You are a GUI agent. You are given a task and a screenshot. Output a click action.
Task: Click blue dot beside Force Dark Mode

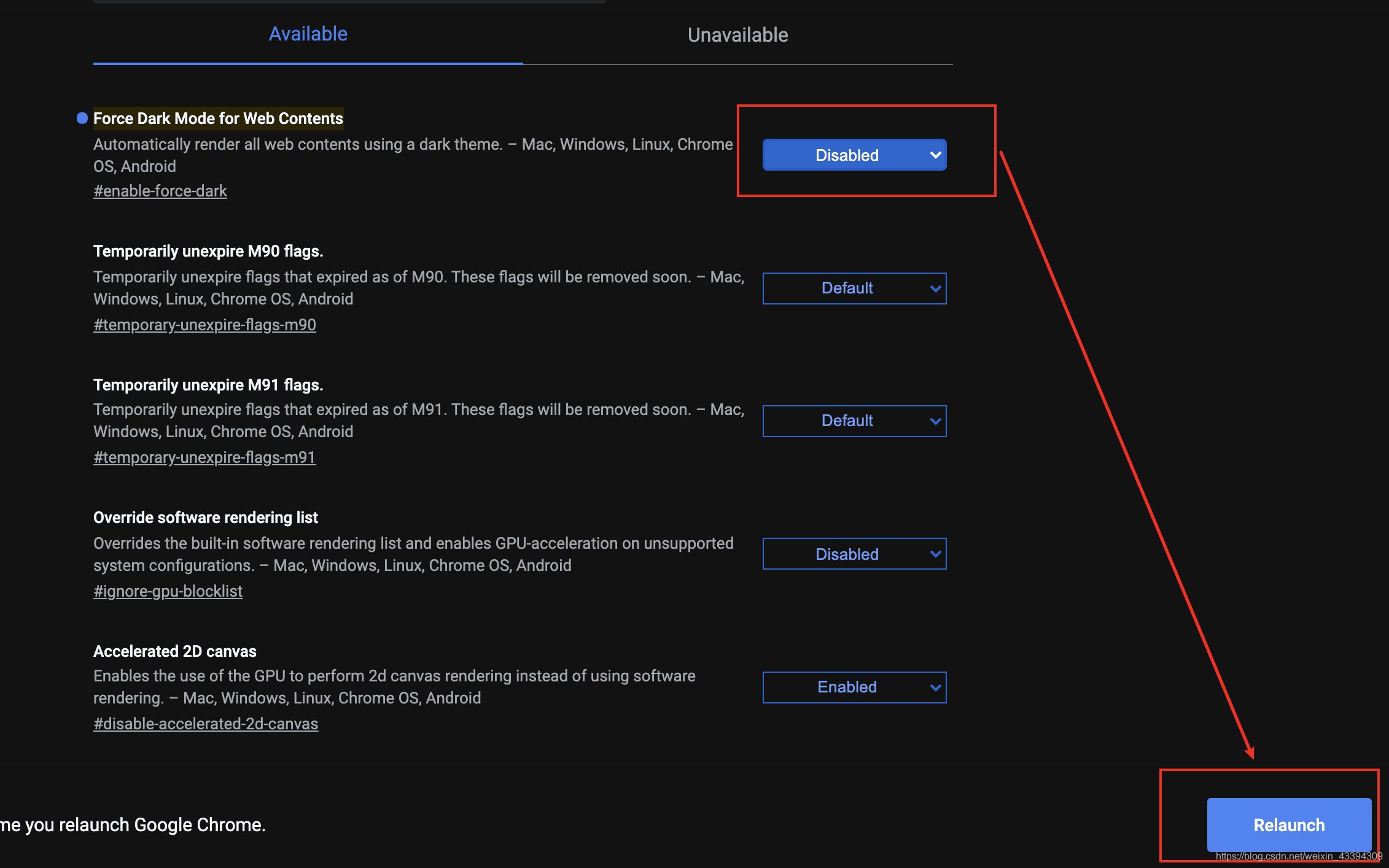82,118
